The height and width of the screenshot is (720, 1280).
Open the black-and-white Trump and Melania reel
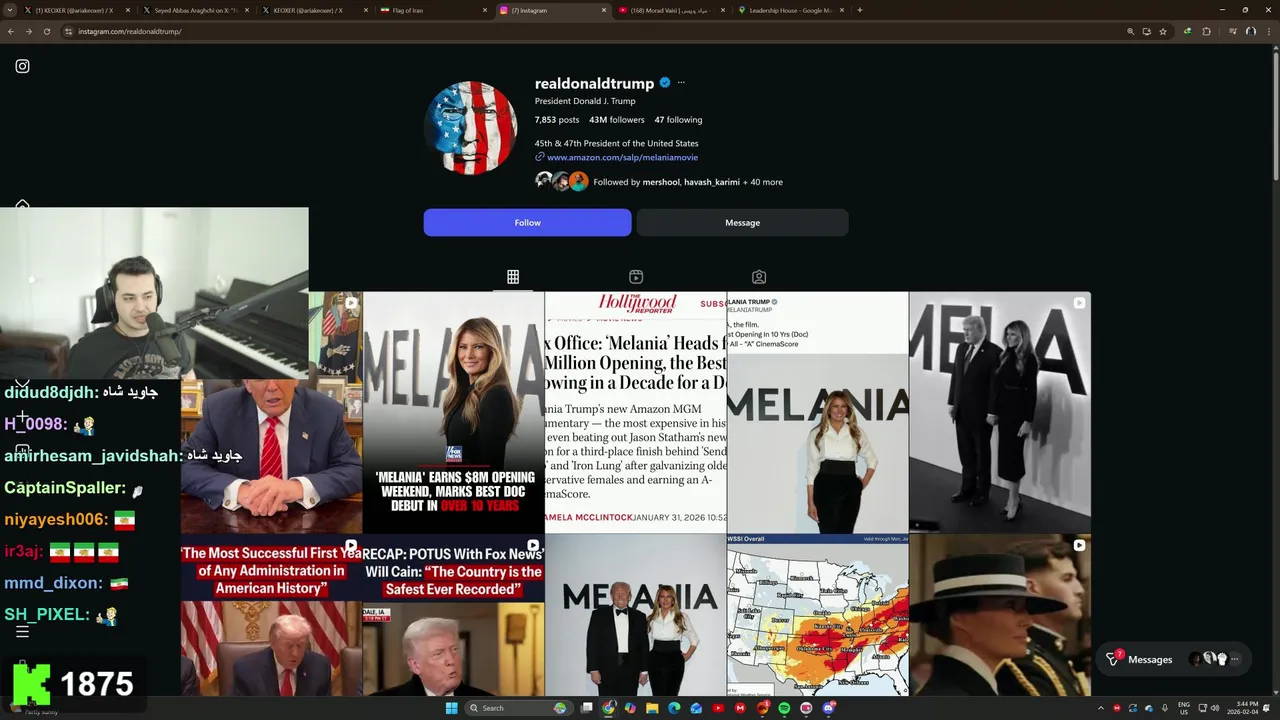pyautogui.click(x=1000, y=412)
